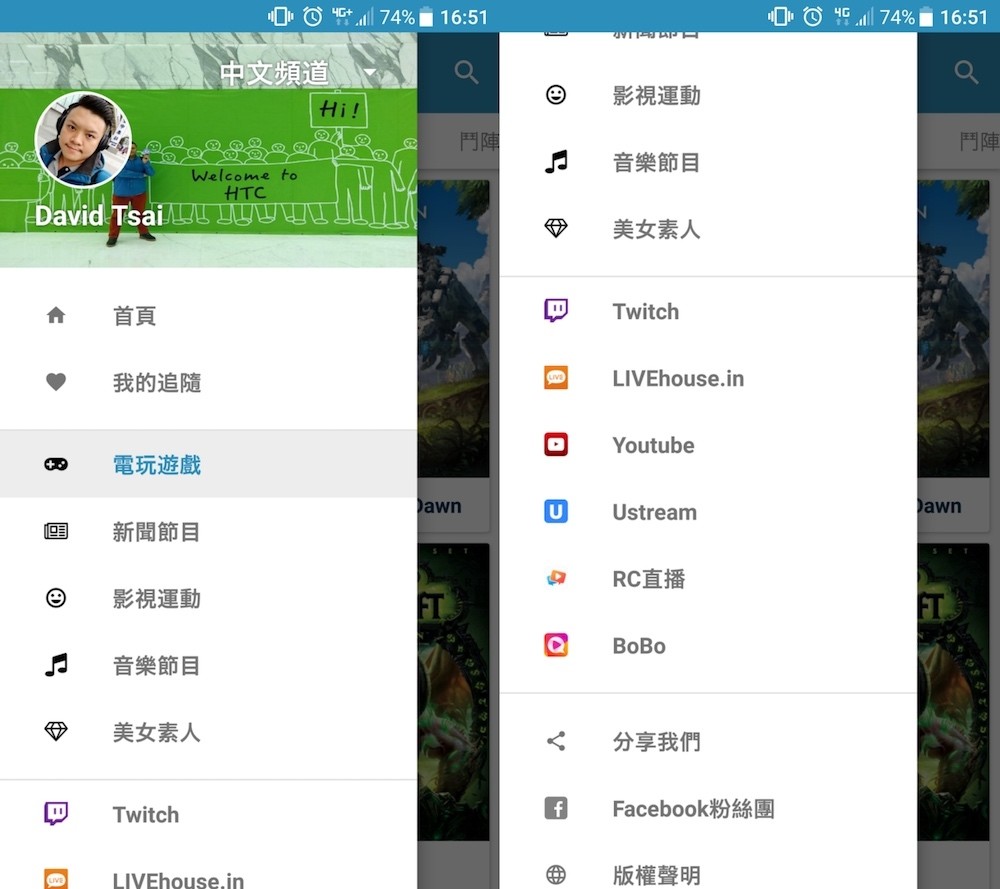The width and height of the screenshot is (1000, 889).
Task: Tap the Facebook icon
Action: (556, 808)
